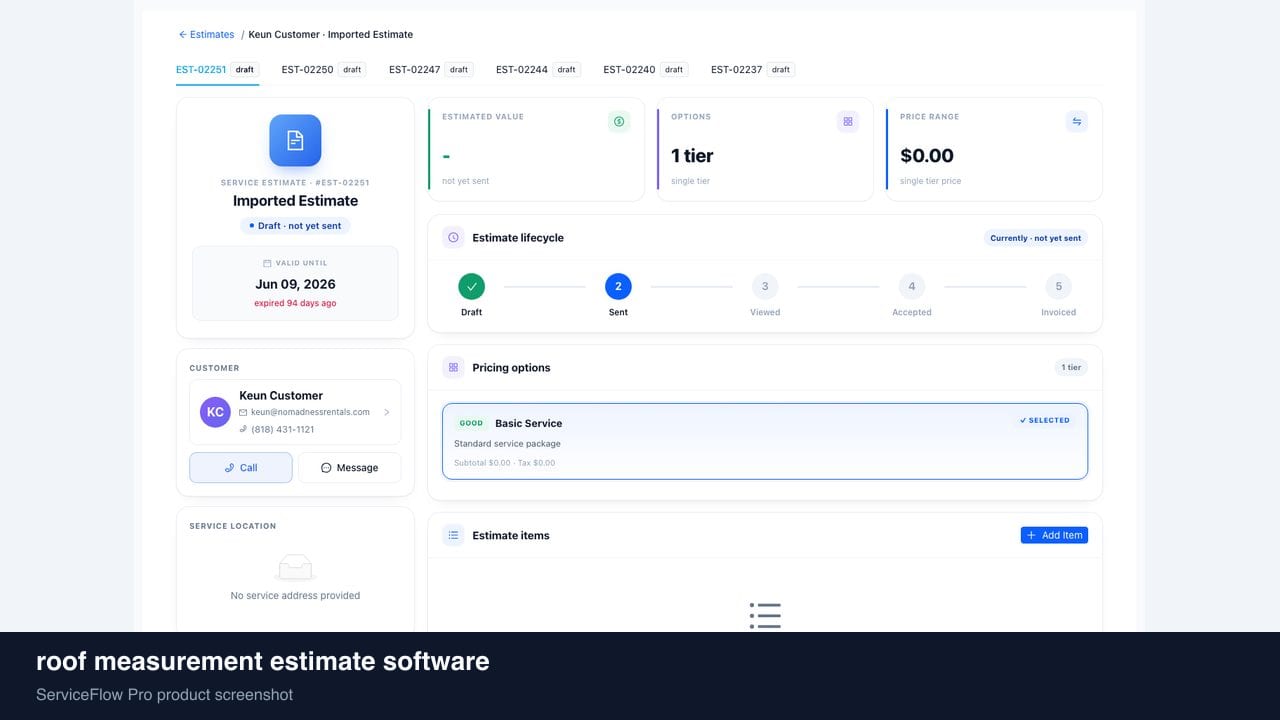Click the Jun 09, 2026 valid until date
Screen dimensions: 1280x720
click(295, 284)
